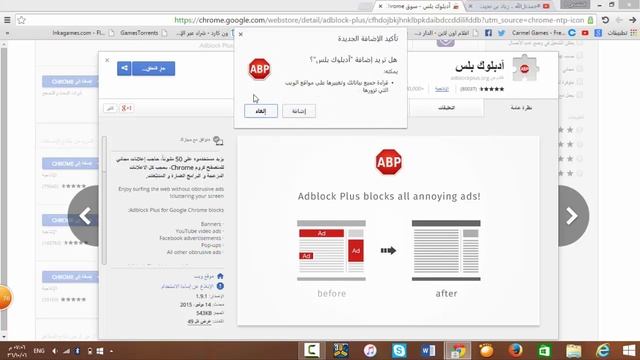The width and height of the screenshot is (640, 360).
Task: Open the ون كارد bookmark
Action: 205,33
